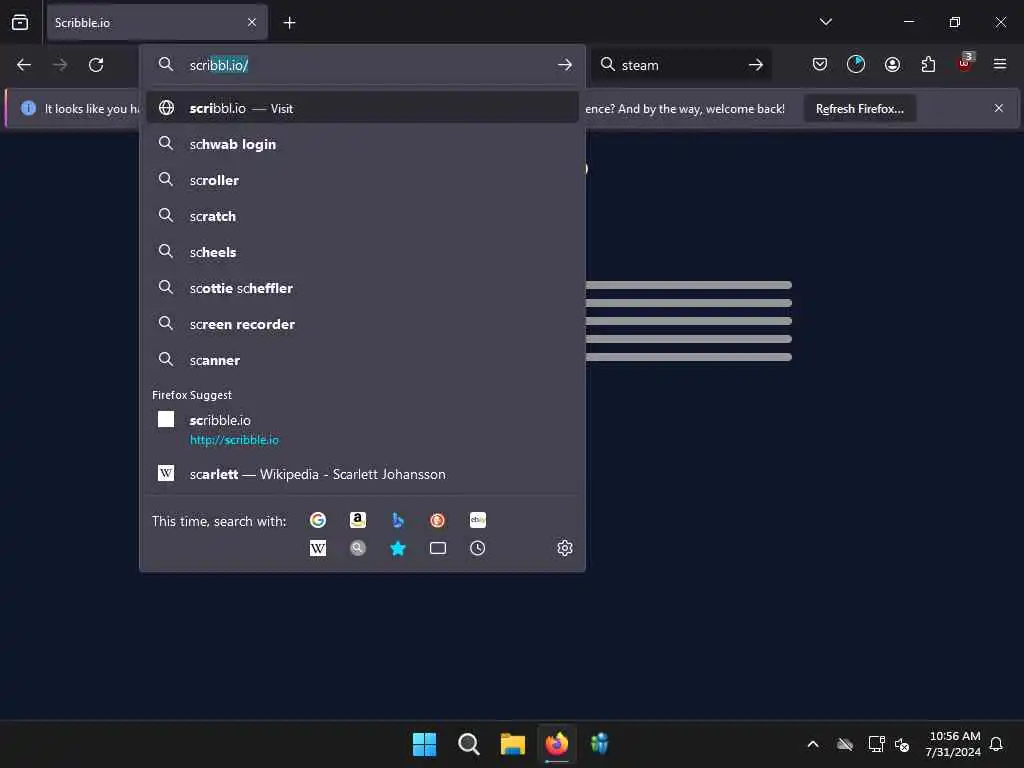Screen dimensions: 1024x768
Task: Open the taskbar clock and date
Action: [x=953, y=744]
